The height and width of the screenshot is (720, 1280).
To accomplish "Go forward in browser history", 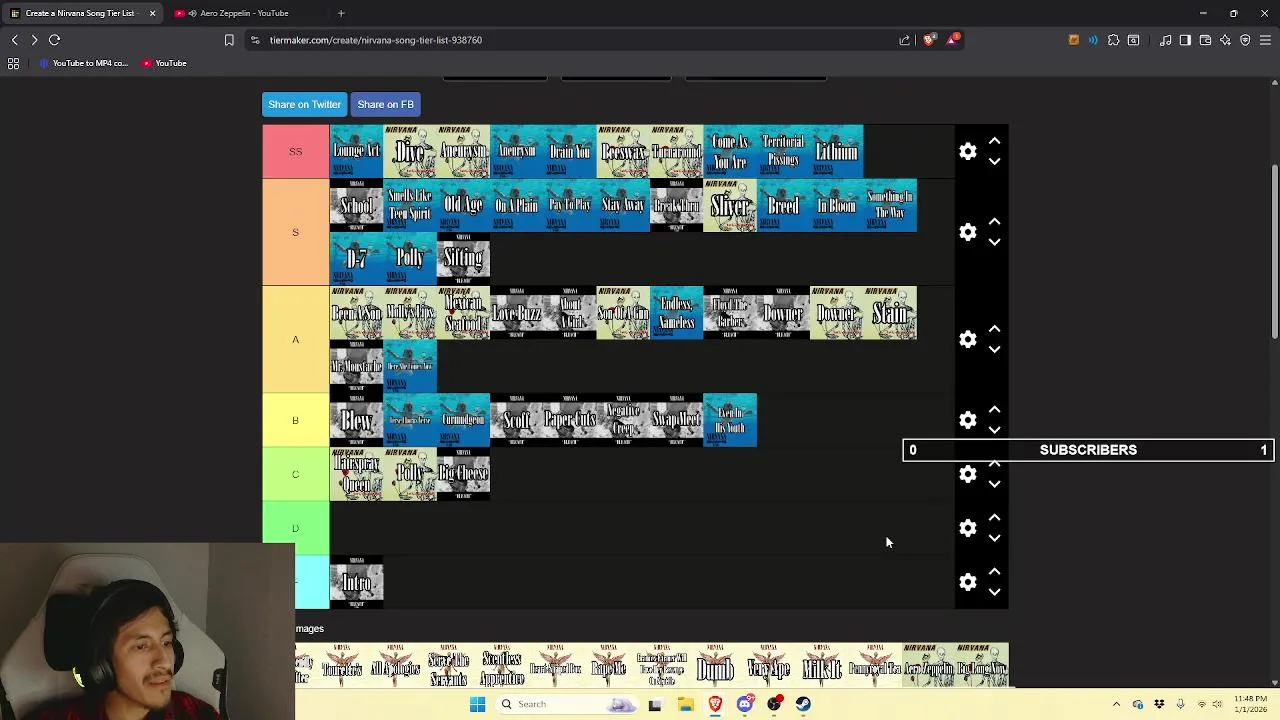I will (34, 40).
